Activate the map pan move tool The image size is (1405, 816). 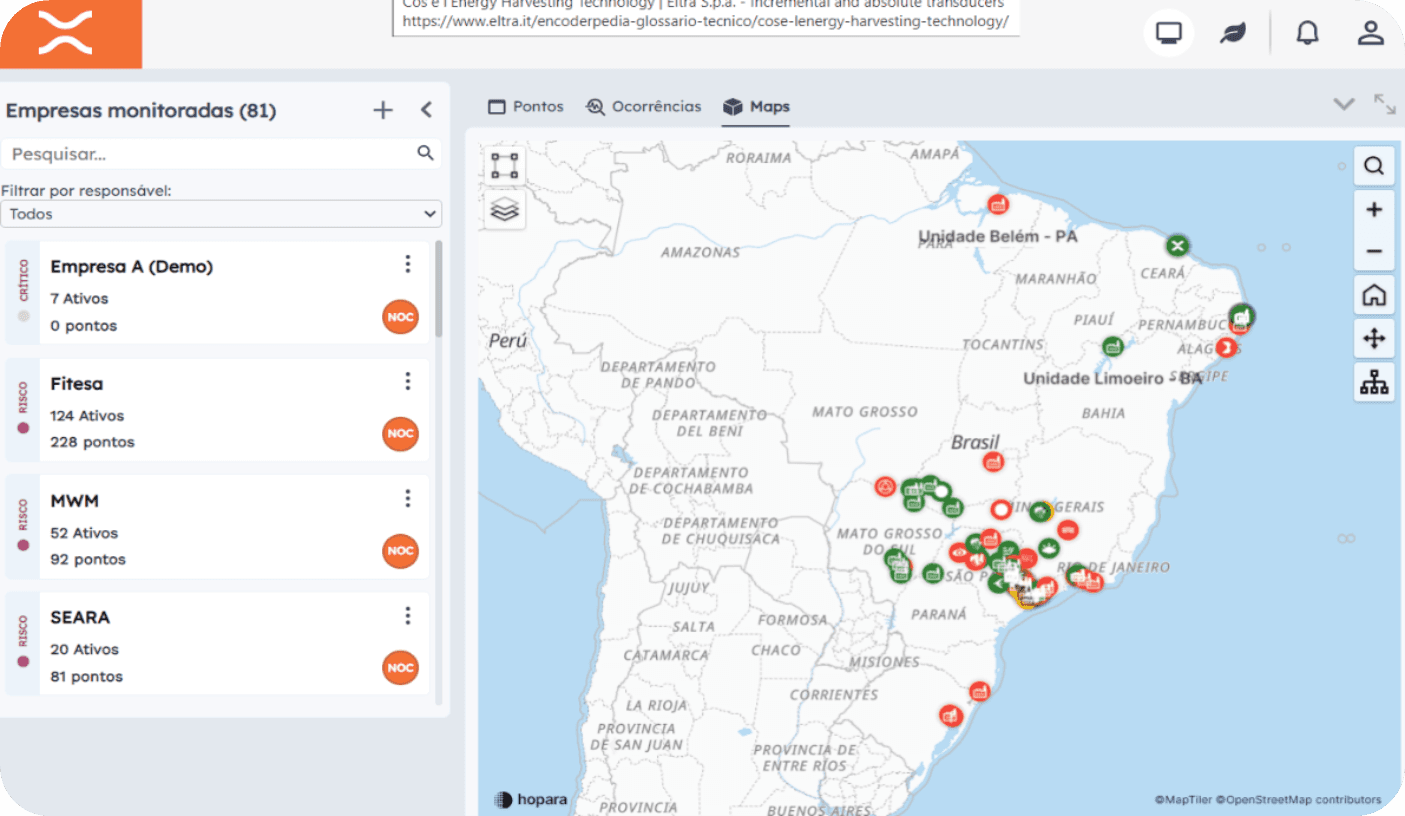(1374, 339)
